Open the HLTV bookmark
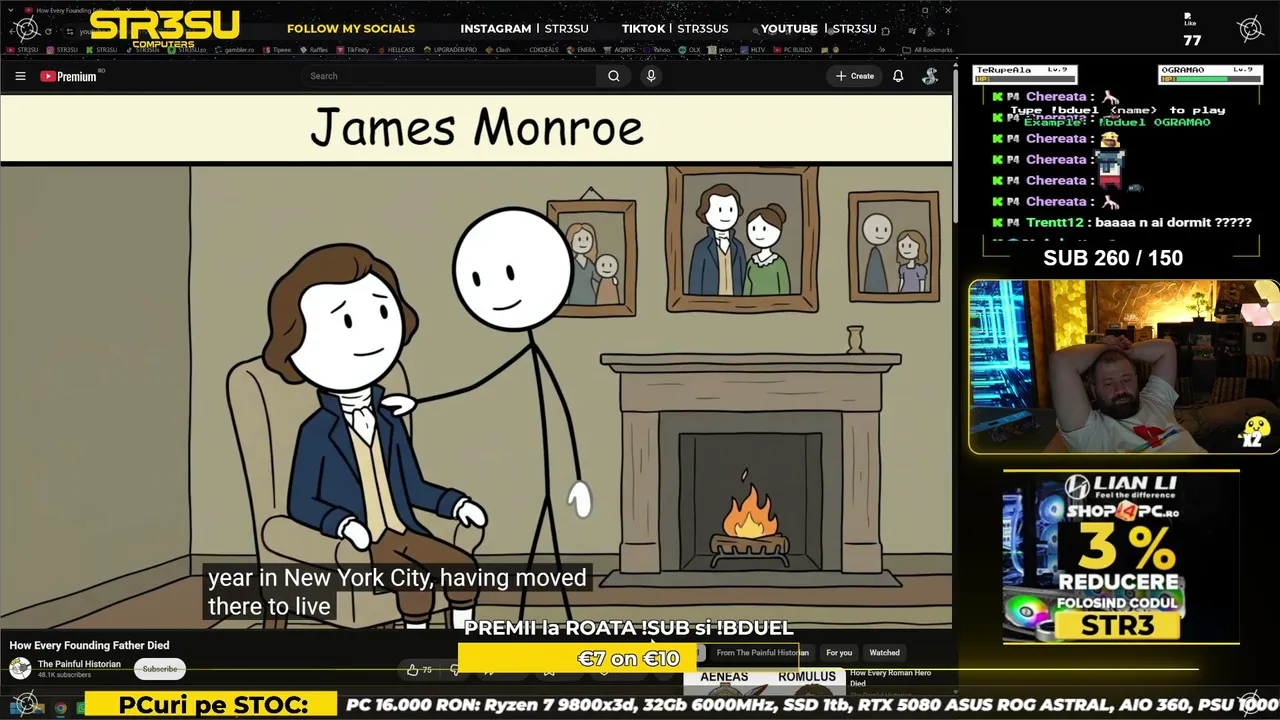The image size is (1280, 720). (x=754, y=49)
